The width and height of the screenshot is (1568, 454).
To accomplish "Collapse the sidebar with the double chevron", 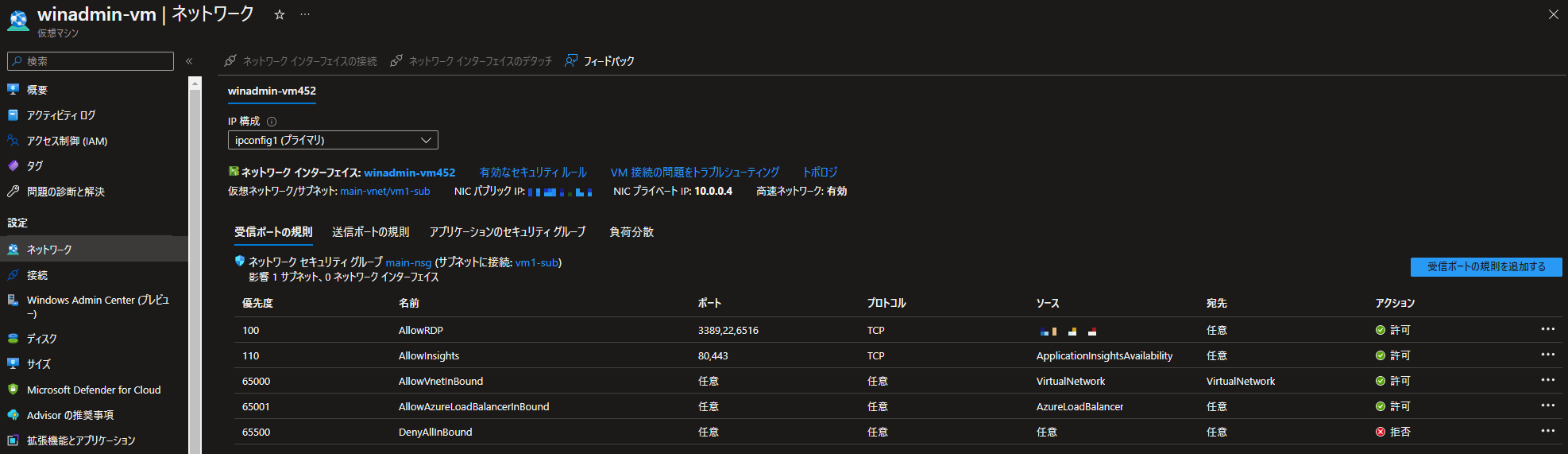I will pos(189,61).
